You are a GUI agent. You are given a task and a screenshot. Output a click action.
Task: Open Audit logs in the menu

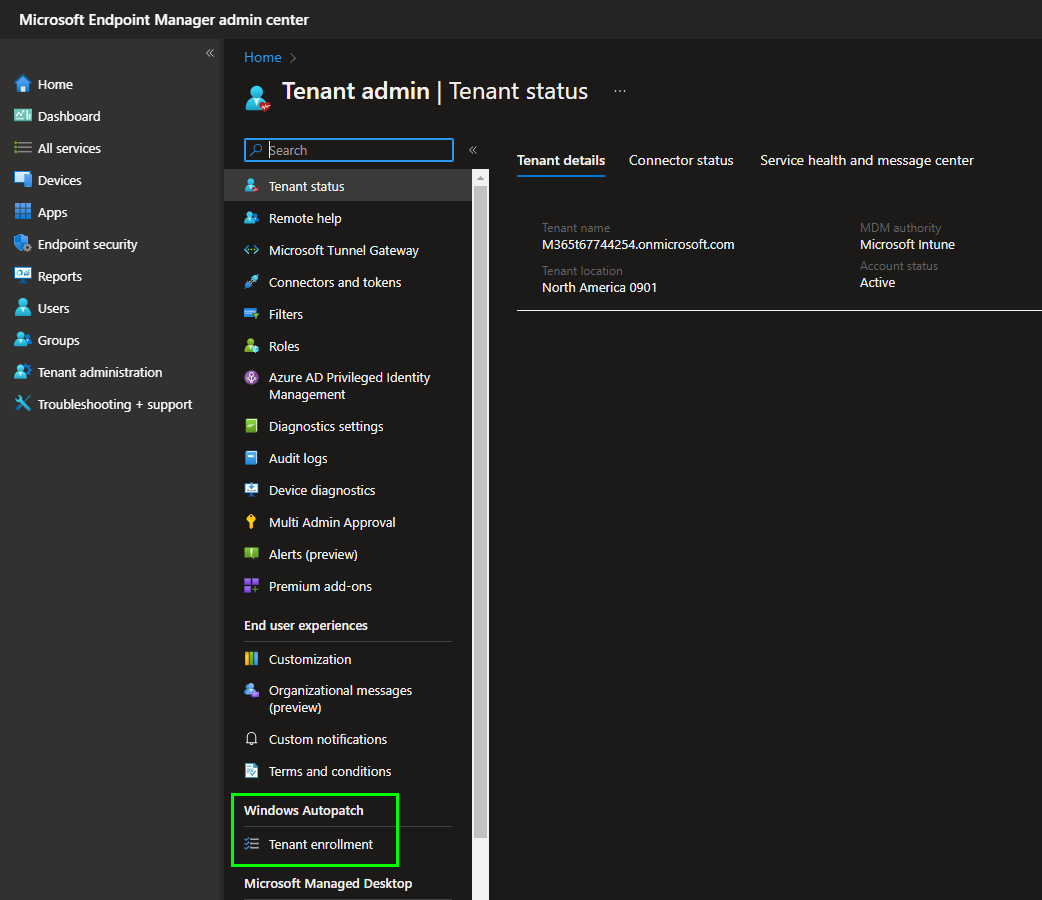point(298,458)
